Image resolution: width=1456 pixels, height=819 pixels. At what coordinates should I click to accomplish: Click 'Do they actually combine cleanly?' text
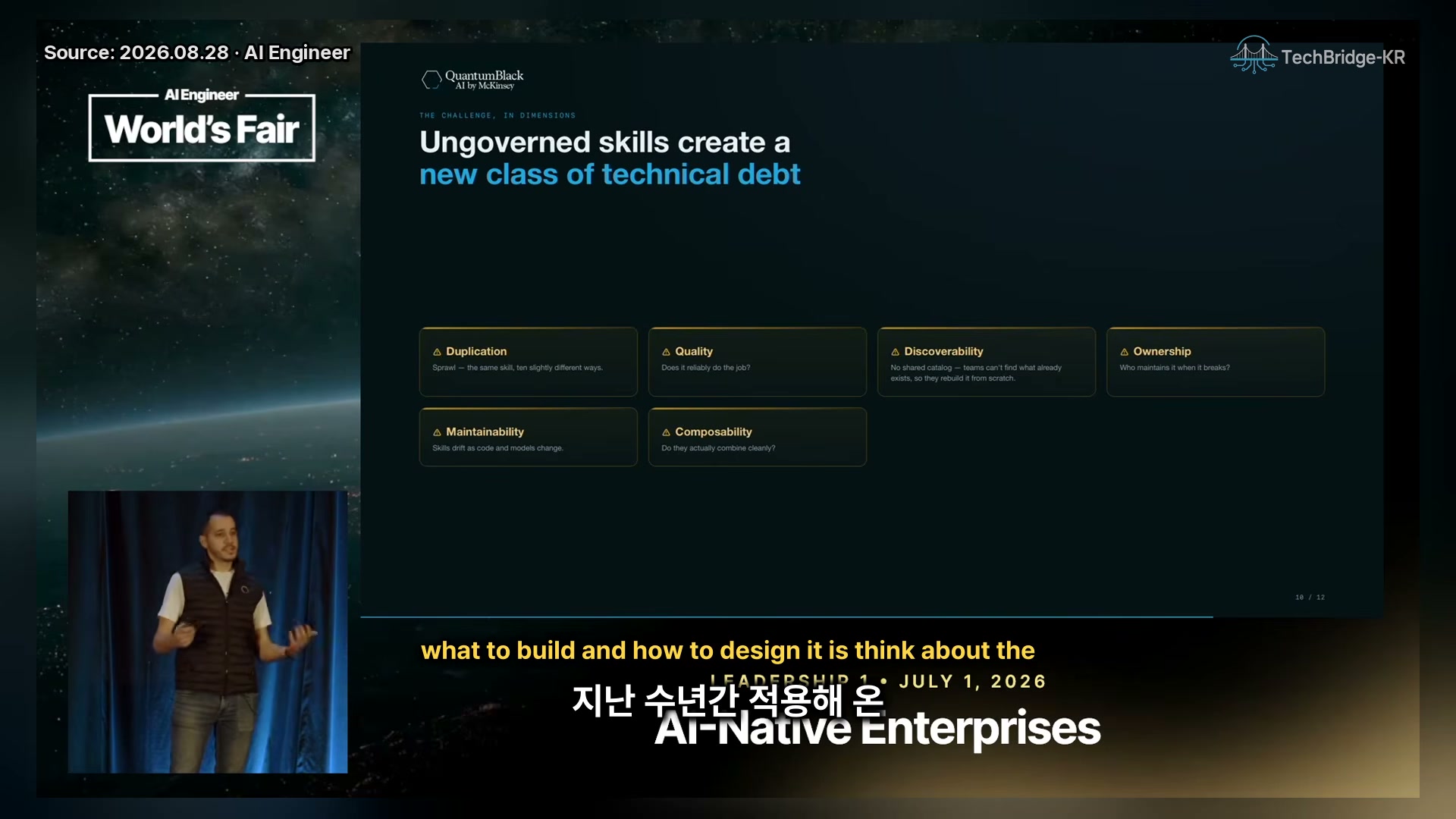coord(718,448)
